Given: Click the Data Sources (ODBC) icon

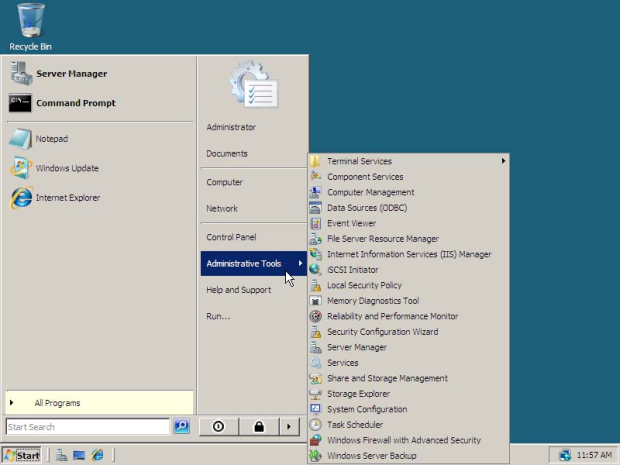Looking at the screenshot, I should [x=315, y=208].
